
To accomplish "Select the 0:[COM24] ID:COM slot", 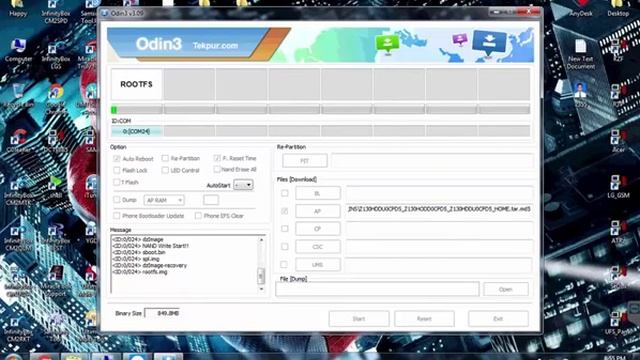I will 137,131.
